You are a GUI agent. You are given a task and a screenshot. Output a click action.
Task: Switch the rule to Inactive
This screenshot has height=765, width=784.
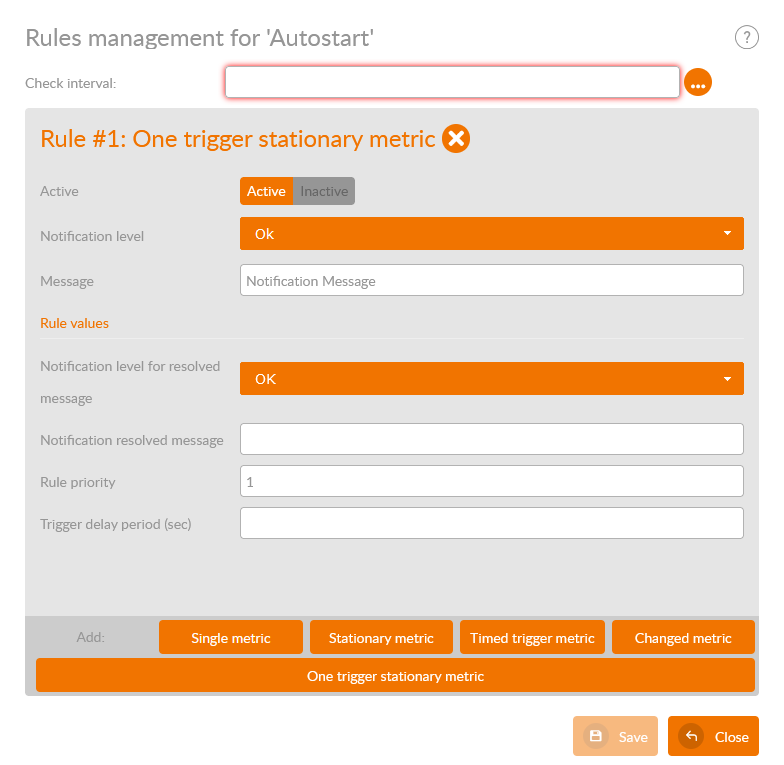tap(324, 191)
